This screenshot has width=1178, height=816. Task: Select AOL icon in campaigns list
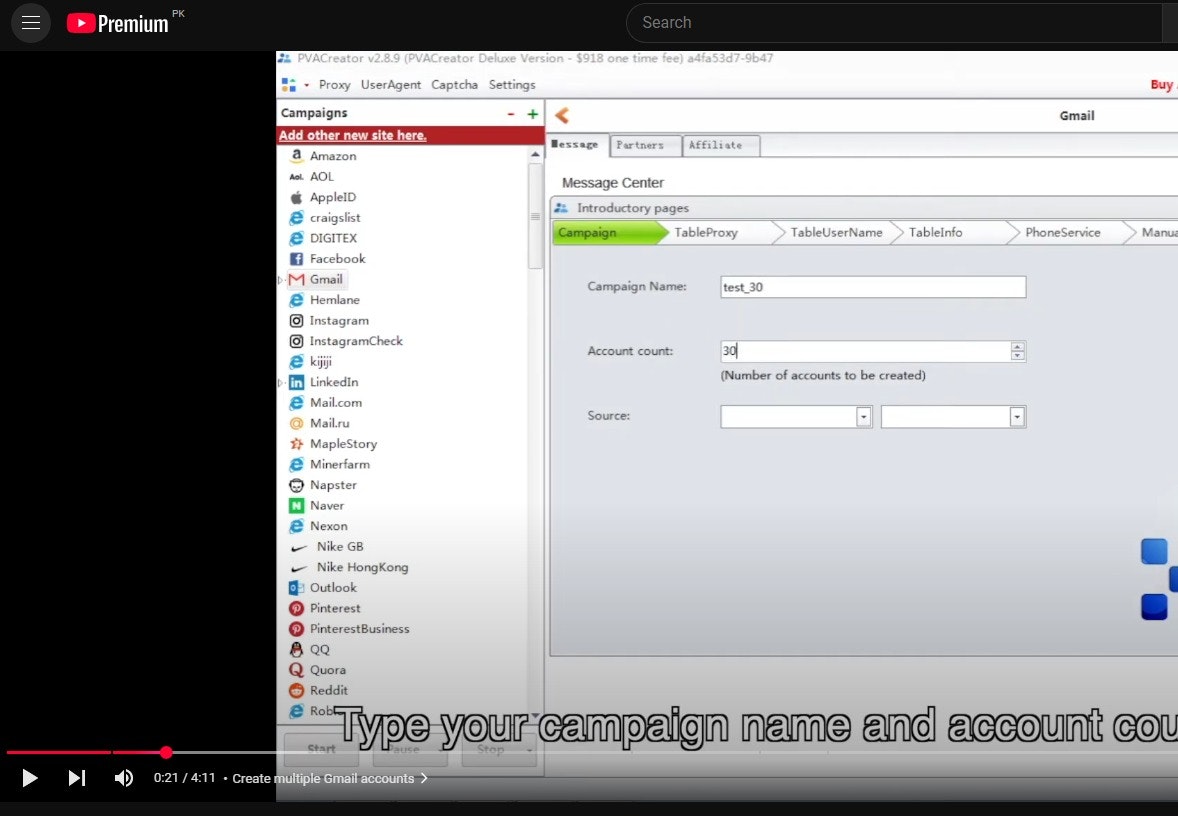click(x=297, y=177)
